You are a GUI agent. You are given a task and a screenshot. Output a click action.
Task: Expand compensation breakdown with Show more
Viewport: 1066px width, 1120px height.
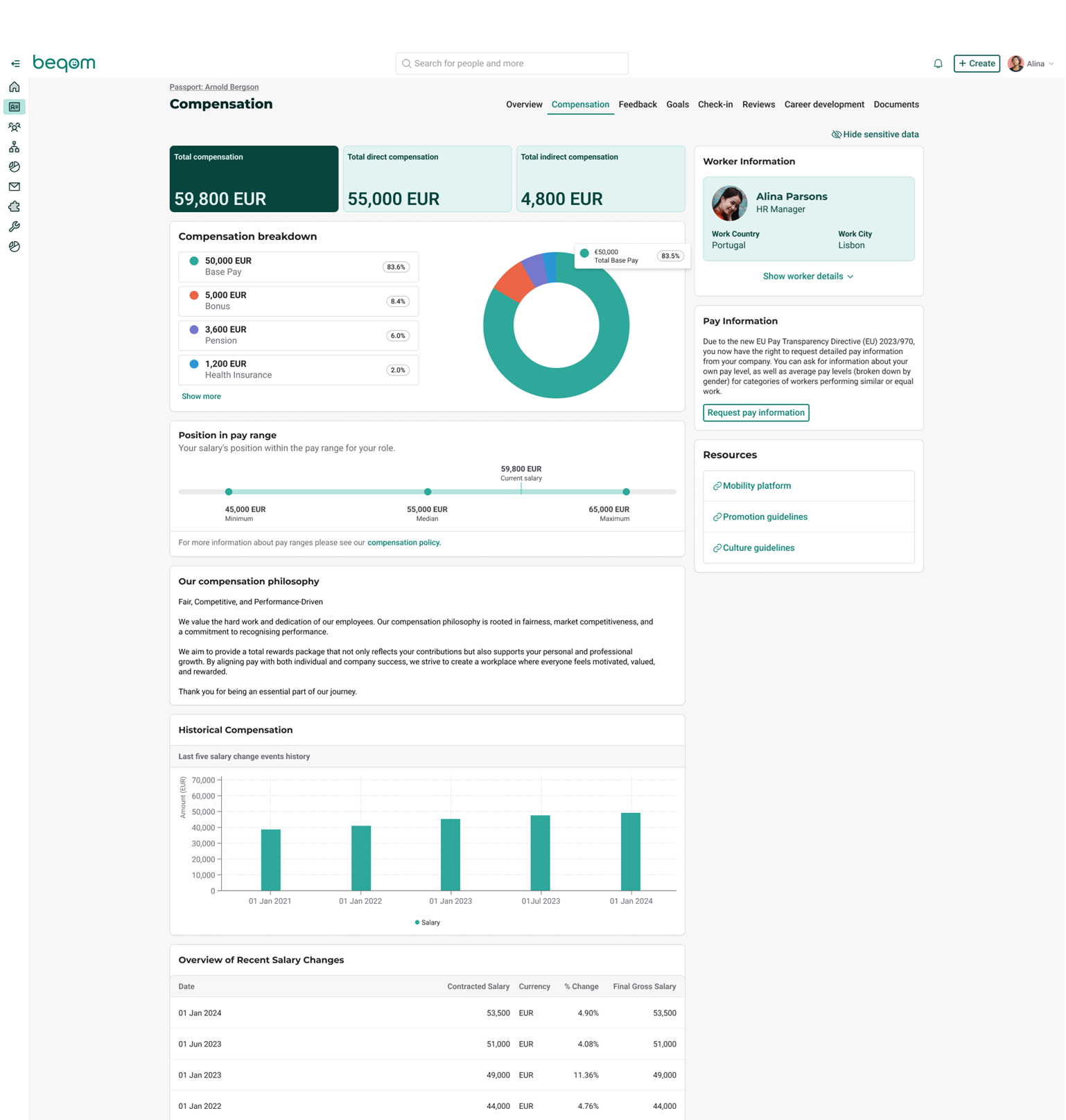[x=201, y=396]
